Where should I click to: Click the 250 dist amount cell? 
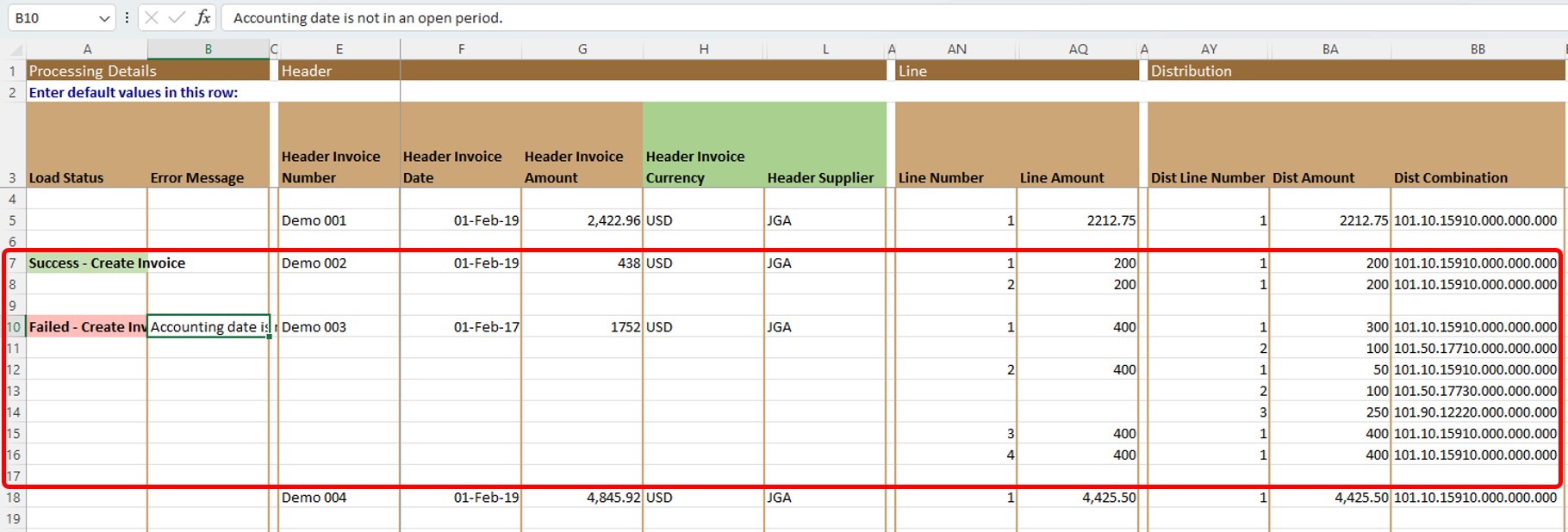tap(1330, 412)
